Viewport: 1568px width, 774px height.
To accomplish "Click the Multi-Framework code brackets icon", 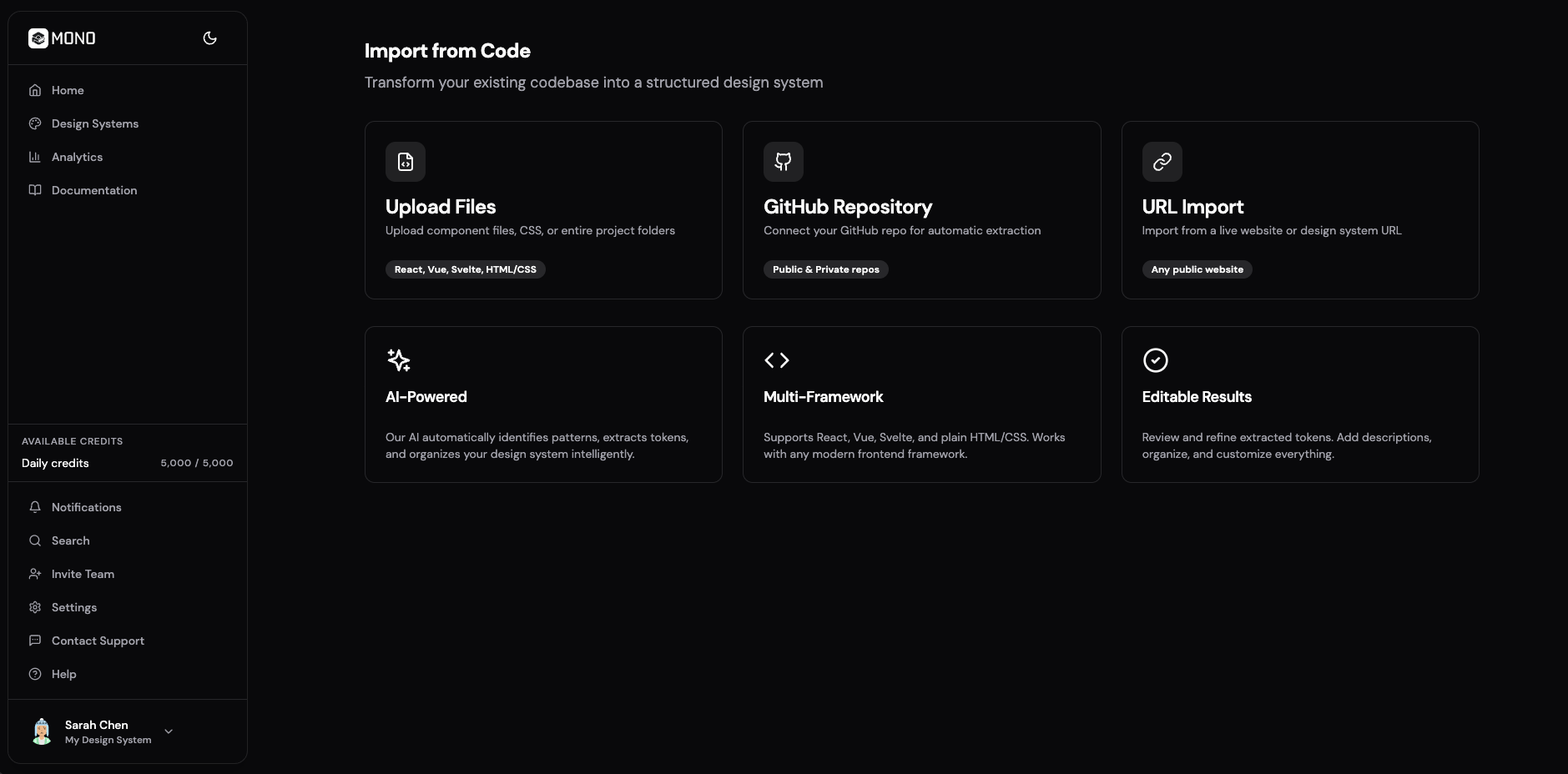I will pyautogui.click(x=776, y=360).
